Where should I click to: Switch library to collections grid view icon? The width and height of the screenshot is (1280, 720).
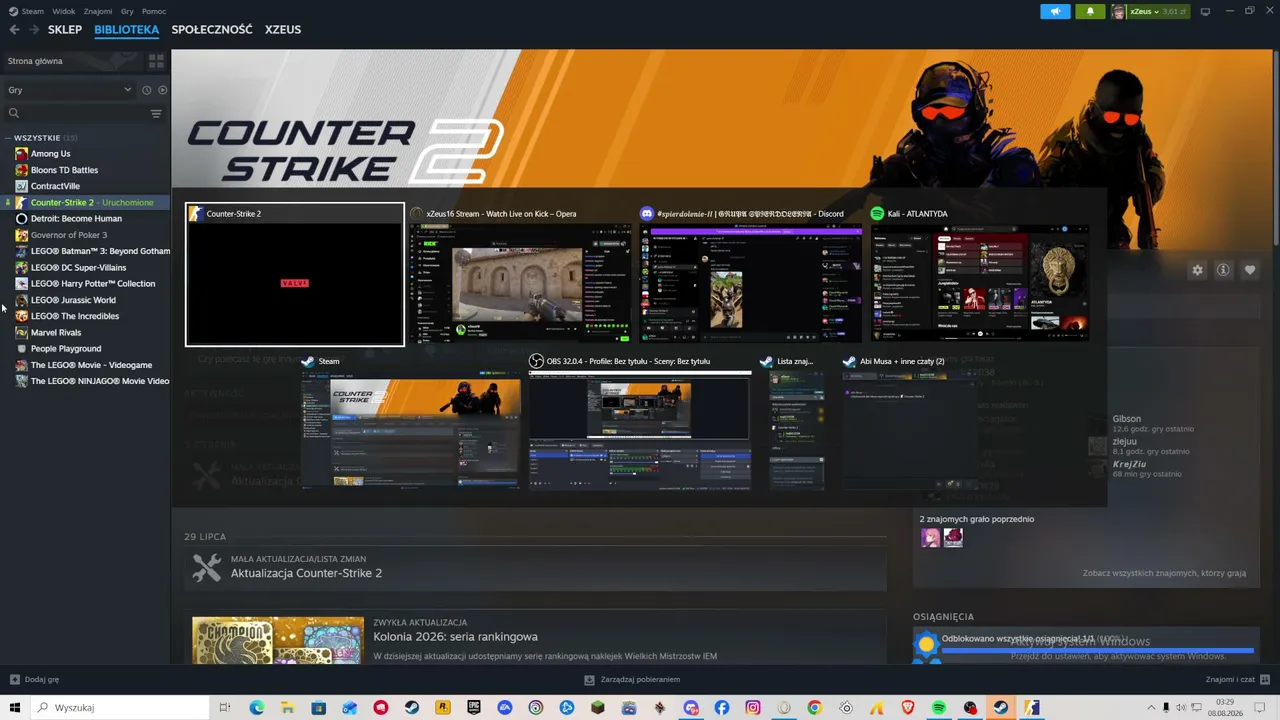click(156, 61)
